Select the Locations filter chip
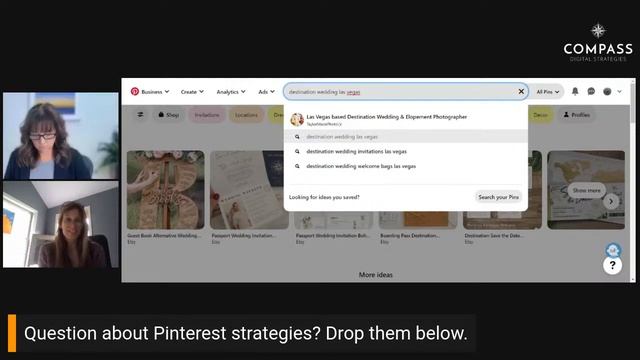The image size is (640, 360). point(246,115)
